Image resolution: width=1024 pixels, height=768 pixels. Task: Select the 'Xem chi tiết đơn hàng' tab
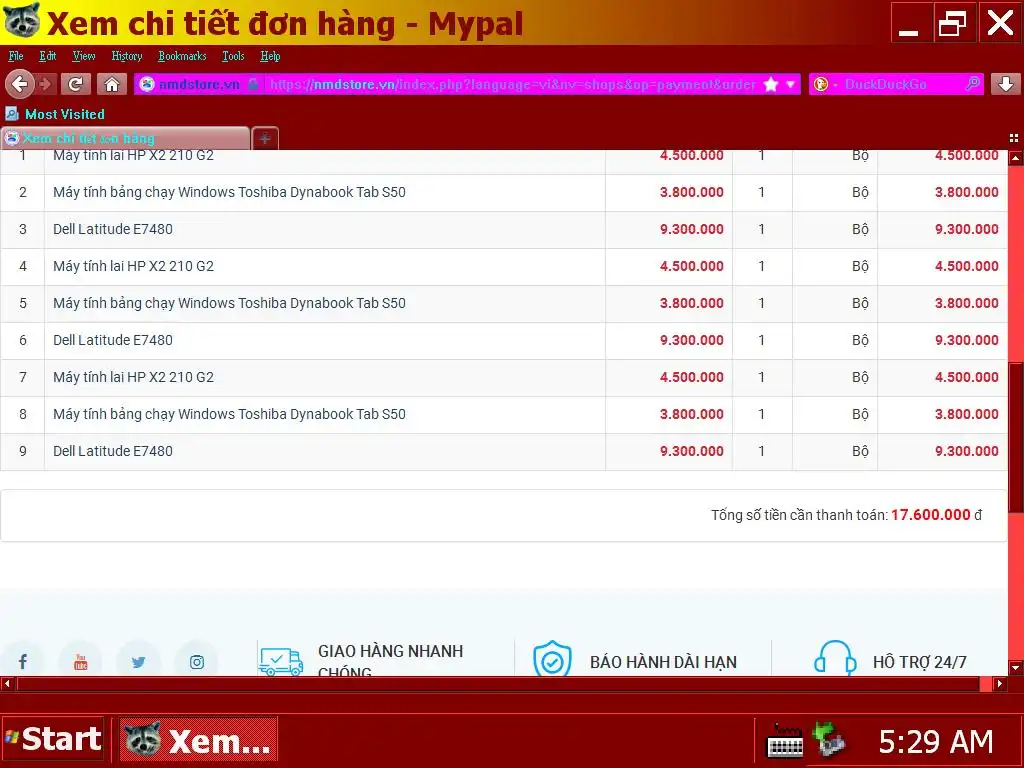(x=125, y=138)
